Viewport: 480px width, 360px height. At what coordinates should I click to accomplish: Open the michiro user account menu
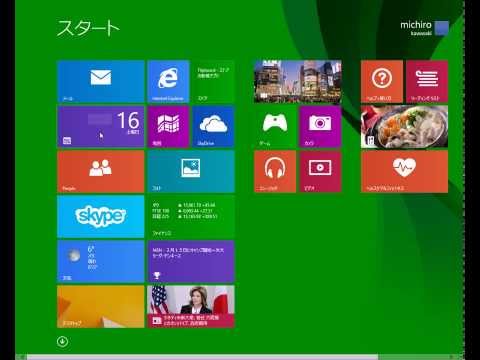coord(424,28)
